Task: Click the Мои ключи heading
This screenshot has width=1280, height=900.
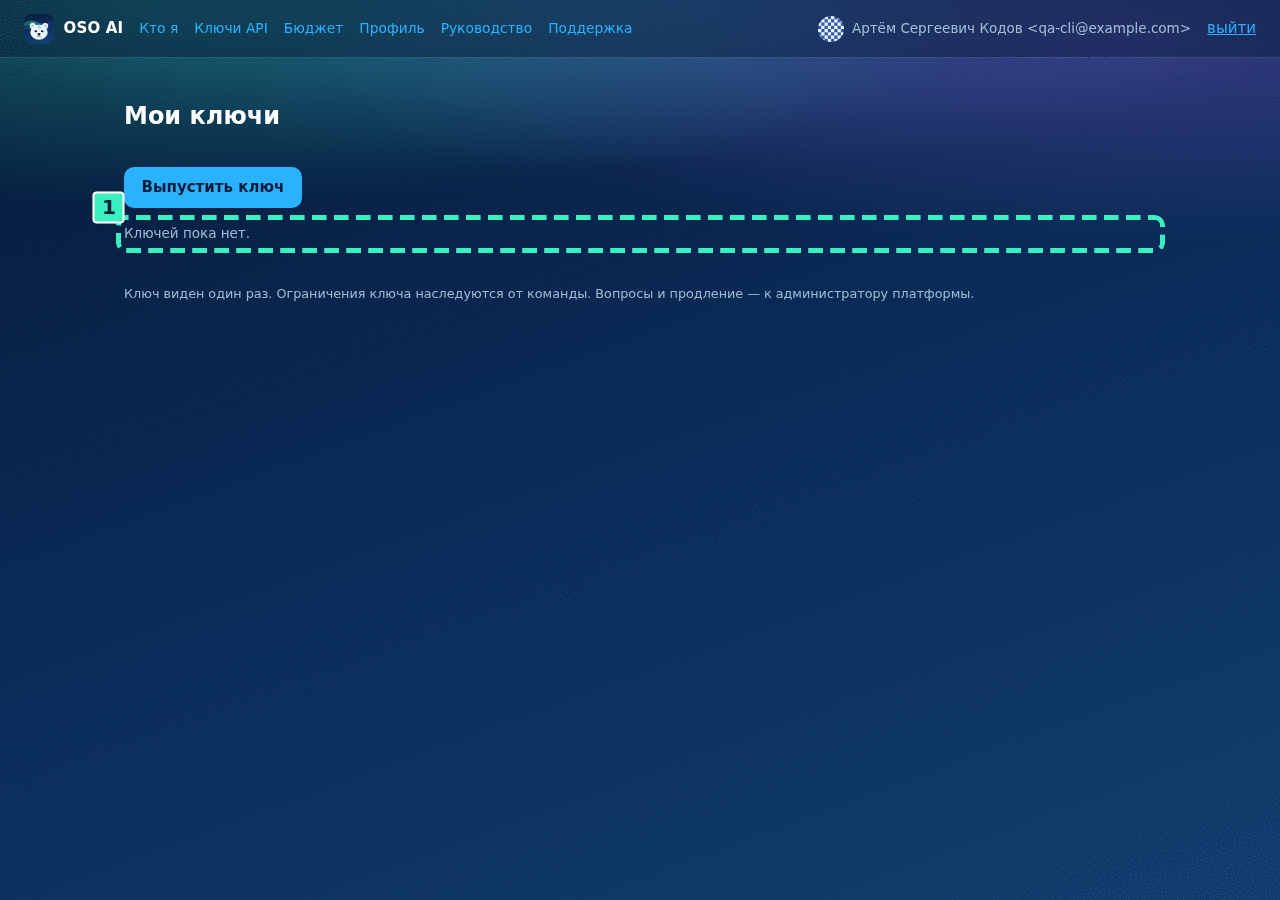Action: click(202, 116)
